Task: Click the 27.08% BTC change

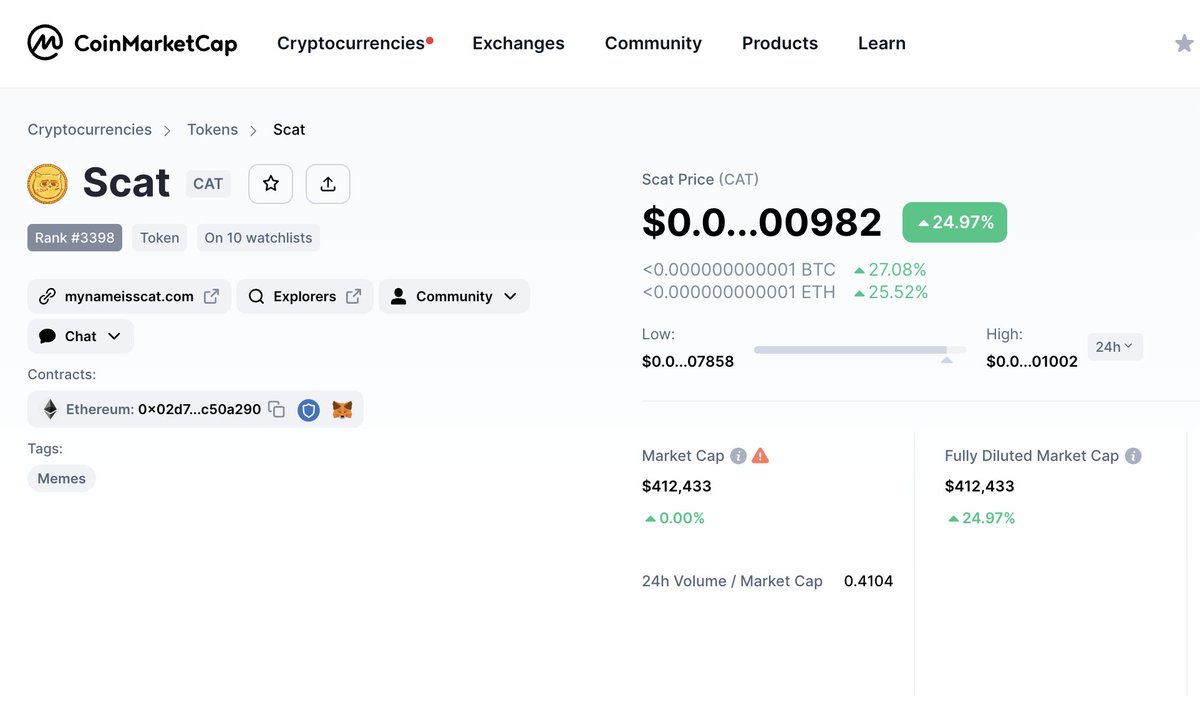Action: click(890, 270)
